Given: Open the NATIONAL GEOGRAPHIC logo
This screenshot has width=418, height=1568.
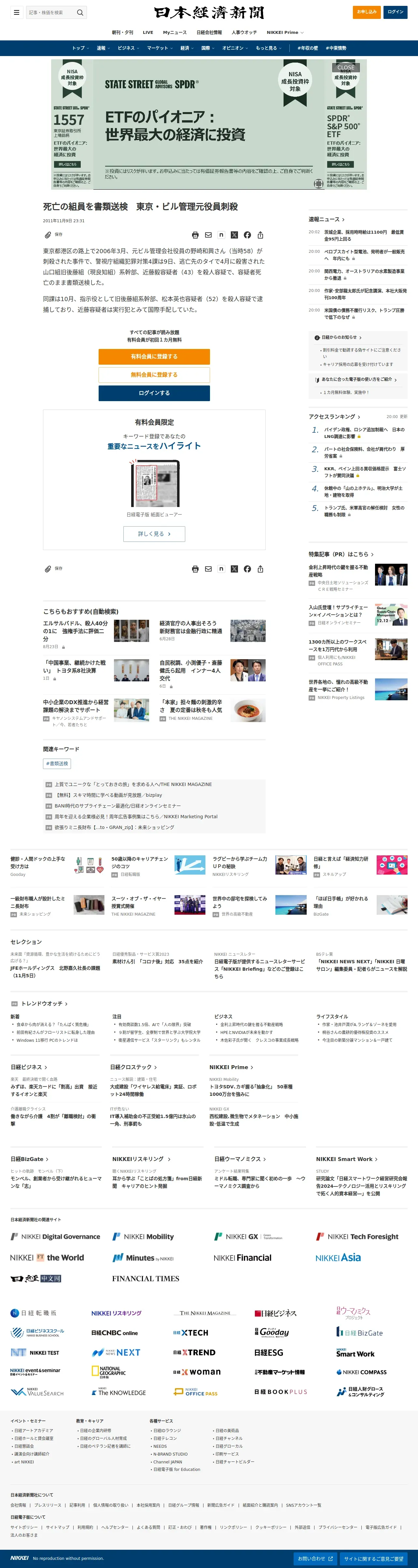Looking at the screenshot, I should 109,1372.
